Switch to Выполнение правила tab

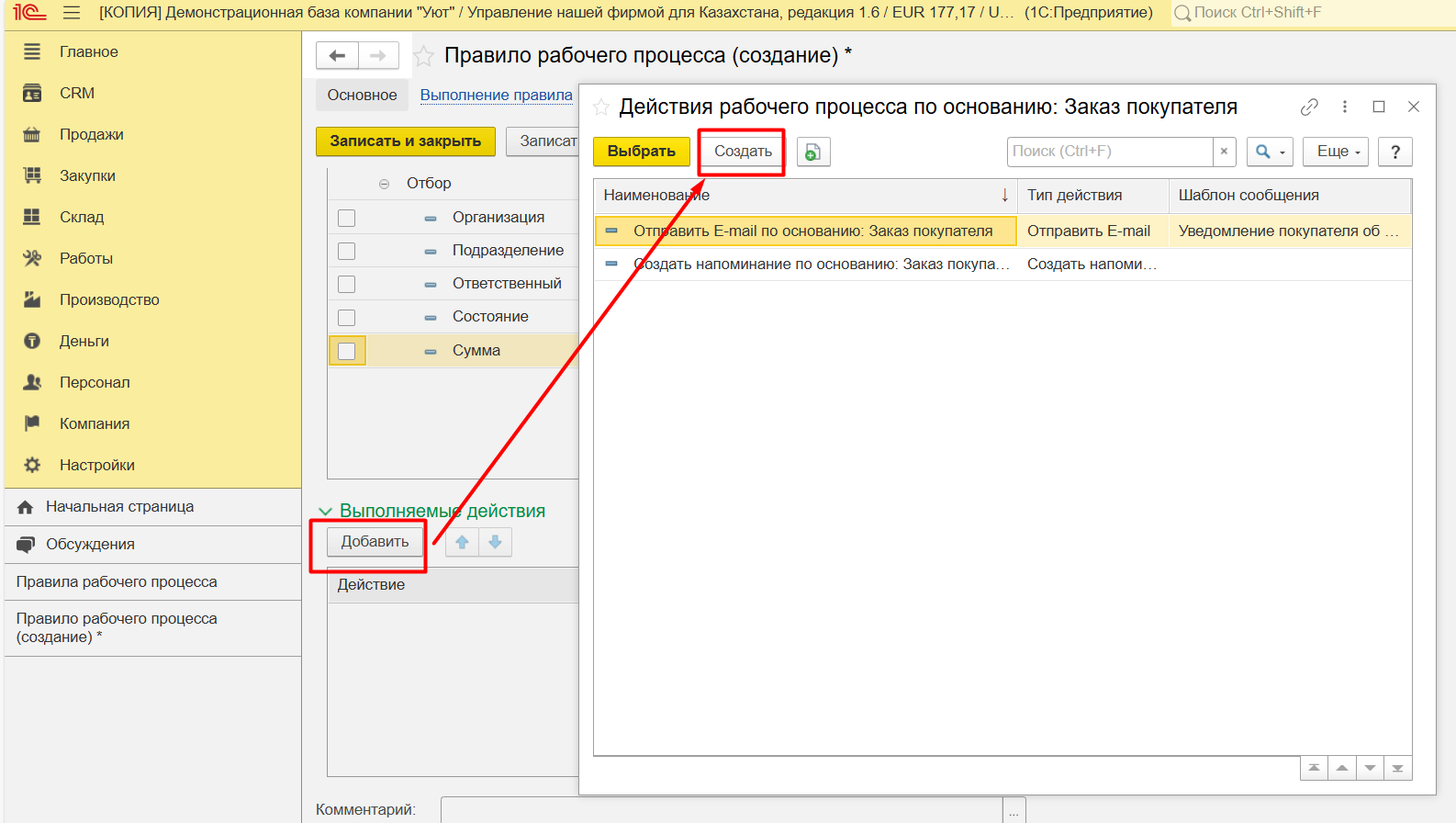496,95
